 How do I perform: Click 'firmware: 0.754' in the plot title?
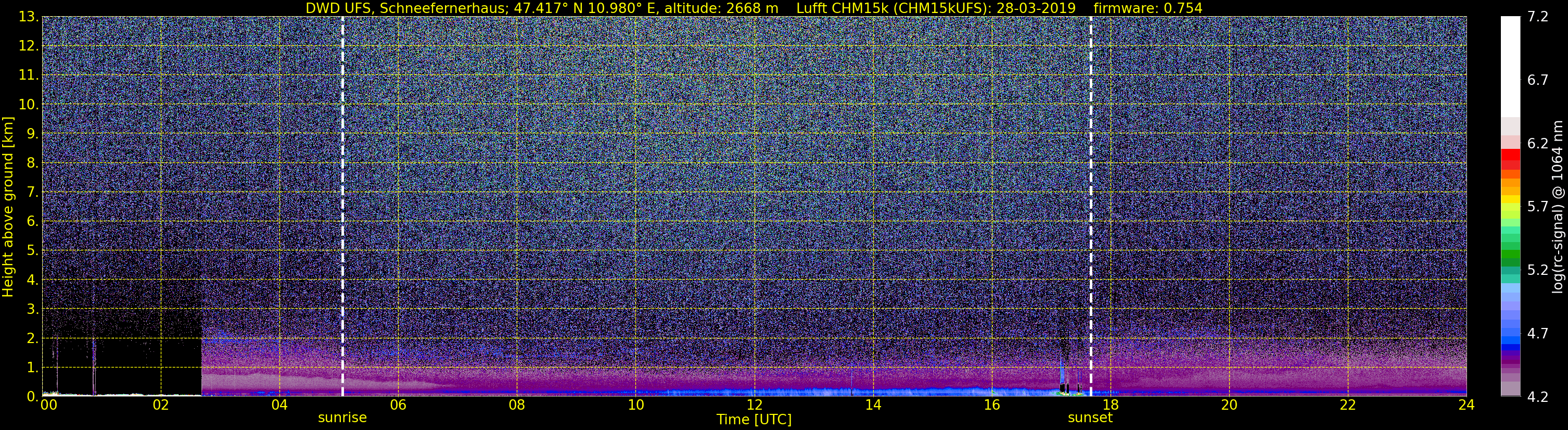pyautogui.click(x=1148, y=8)
